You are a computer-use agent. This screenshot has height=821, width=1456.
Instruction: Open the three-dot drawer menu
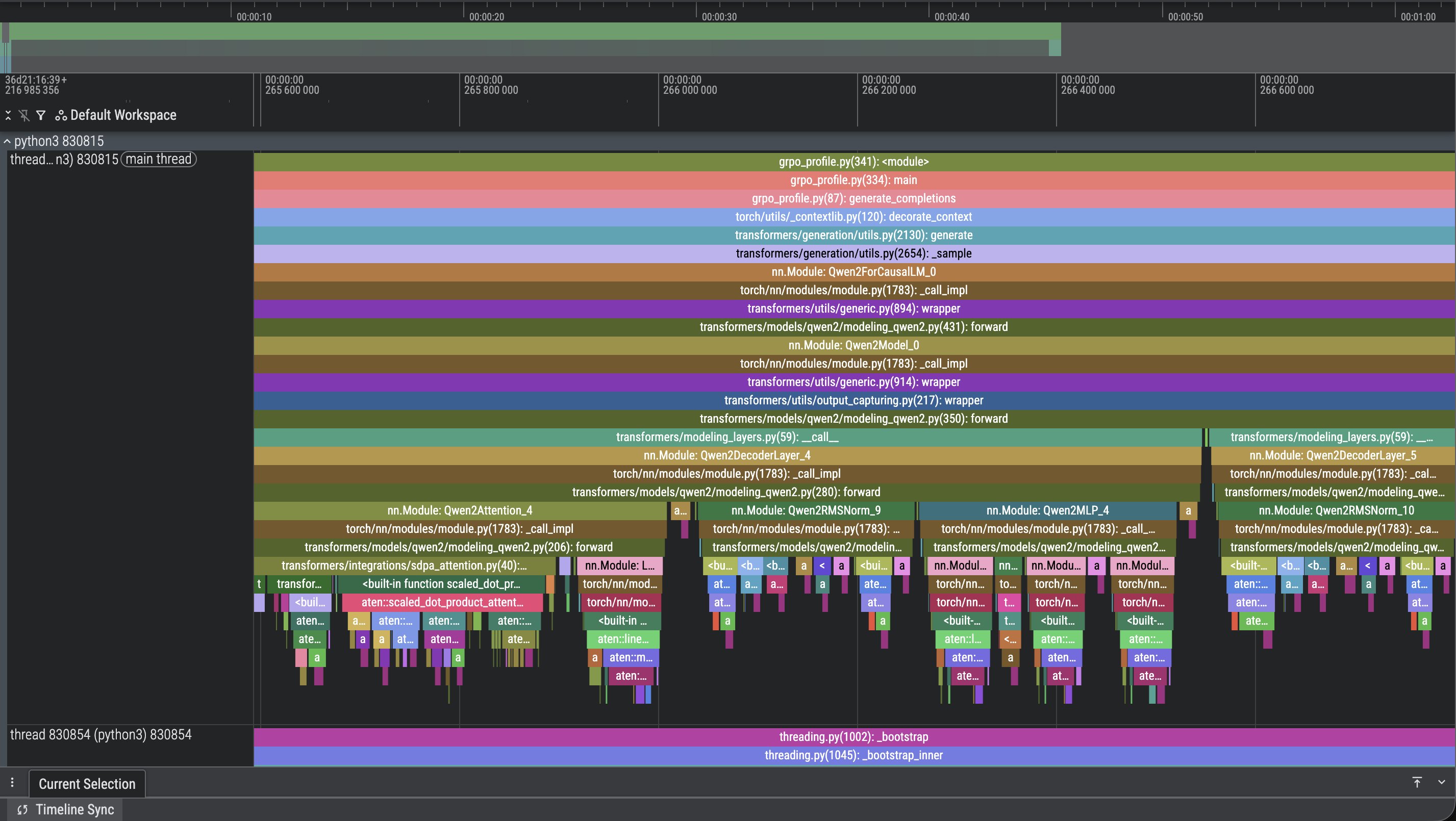12,783
